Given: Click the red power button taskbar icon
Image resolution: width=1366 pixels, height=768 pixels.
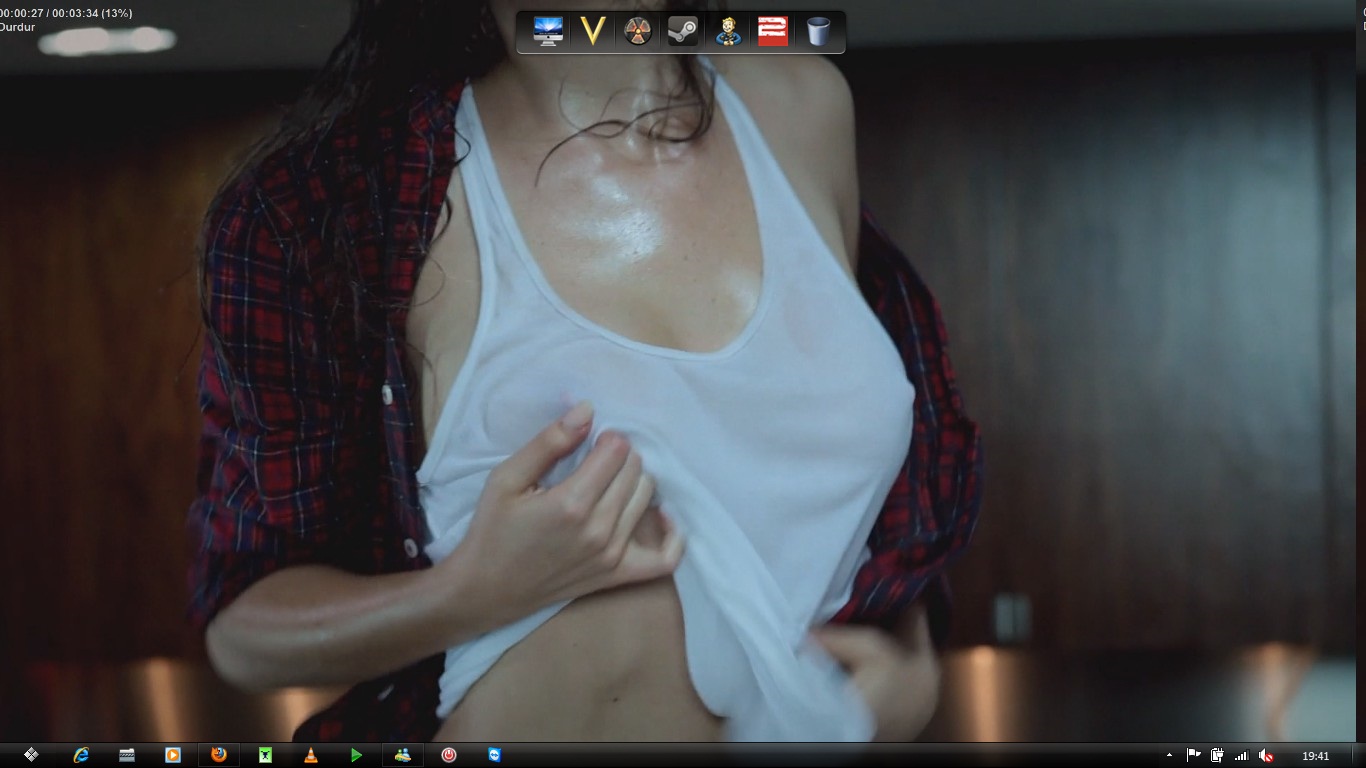Looking at the screenshot, I should click(449, 755).
